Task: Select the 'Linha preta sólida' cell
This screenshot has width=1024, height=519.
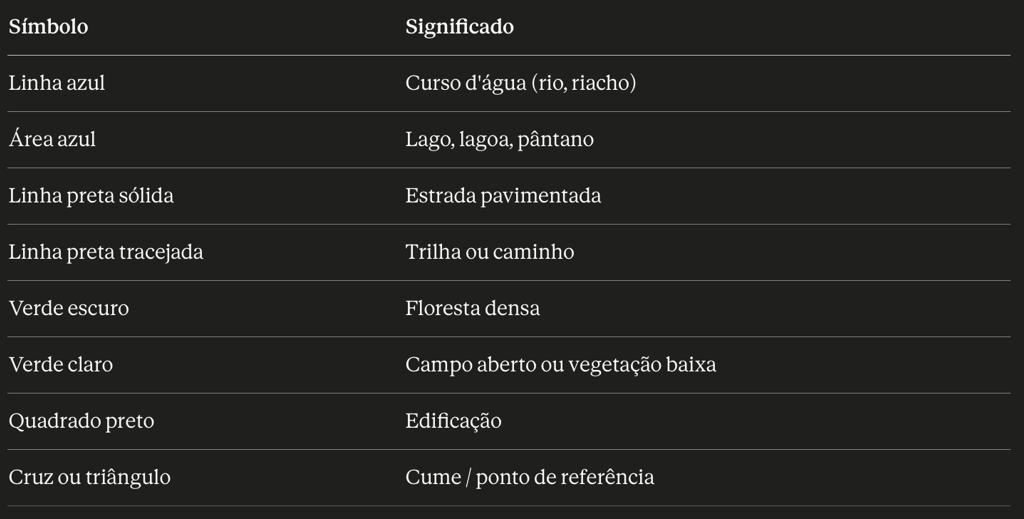Action: (x=91, y=195)
